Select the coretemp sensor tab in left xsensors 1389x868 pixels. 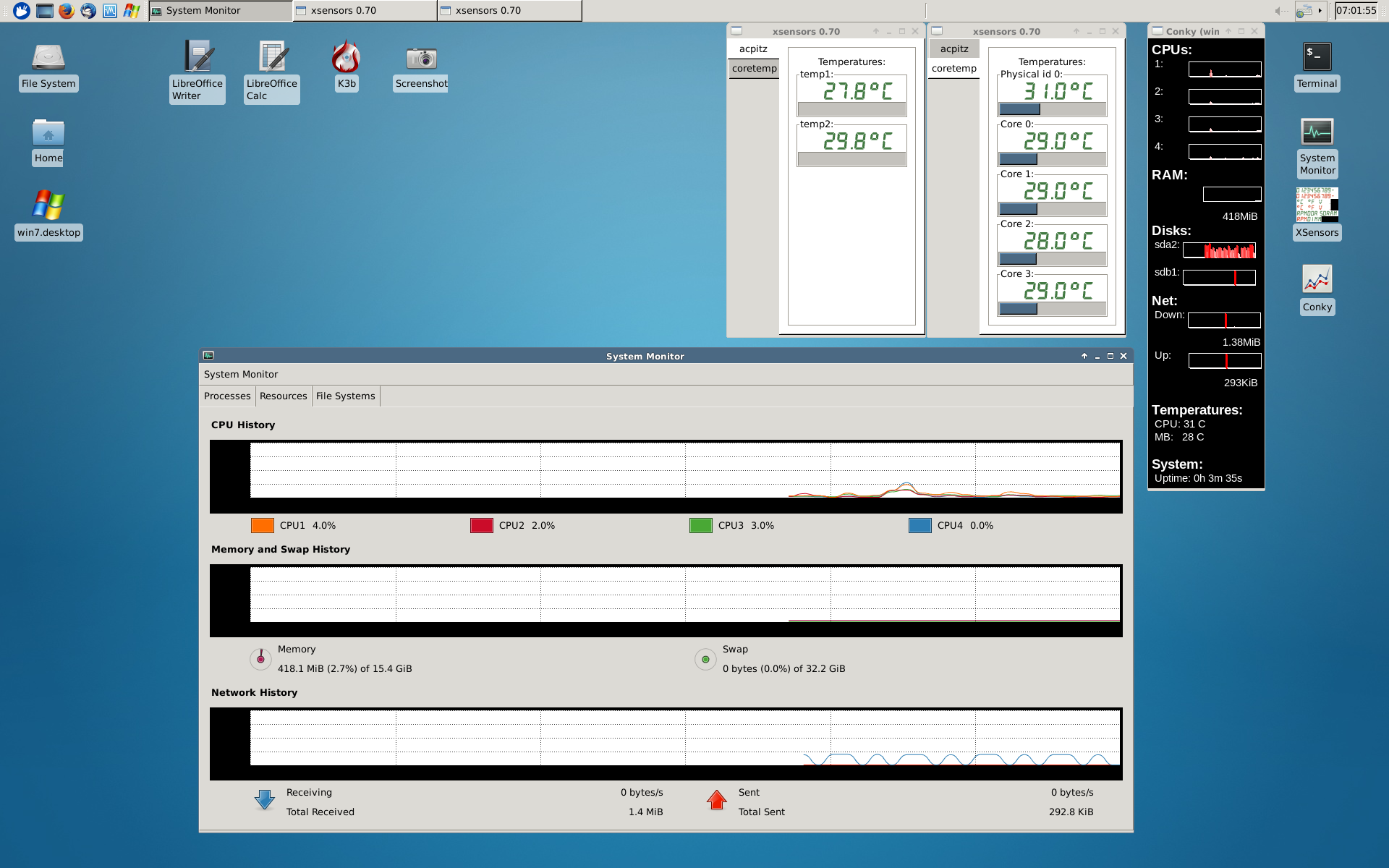[x=754, y=69]
